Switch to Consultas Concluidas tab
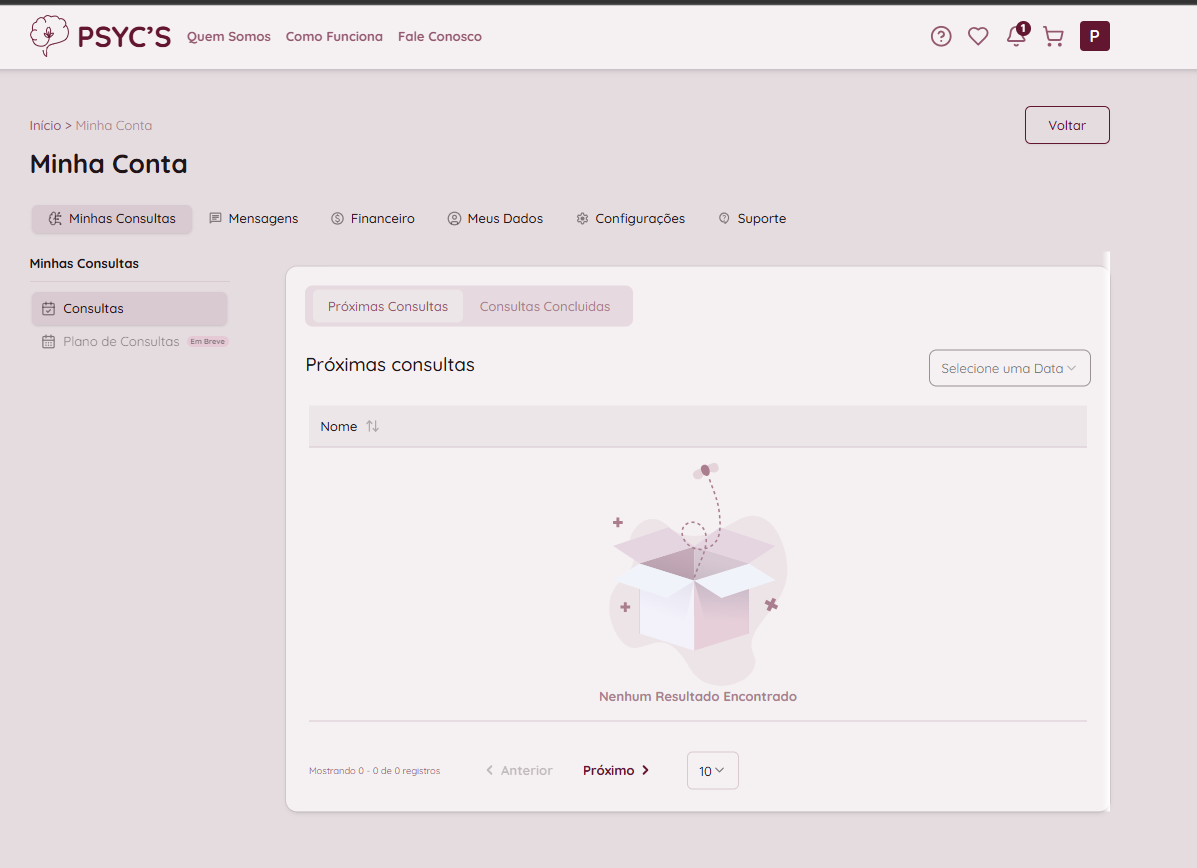The image size is (1197, 868). tap(544, 306)
